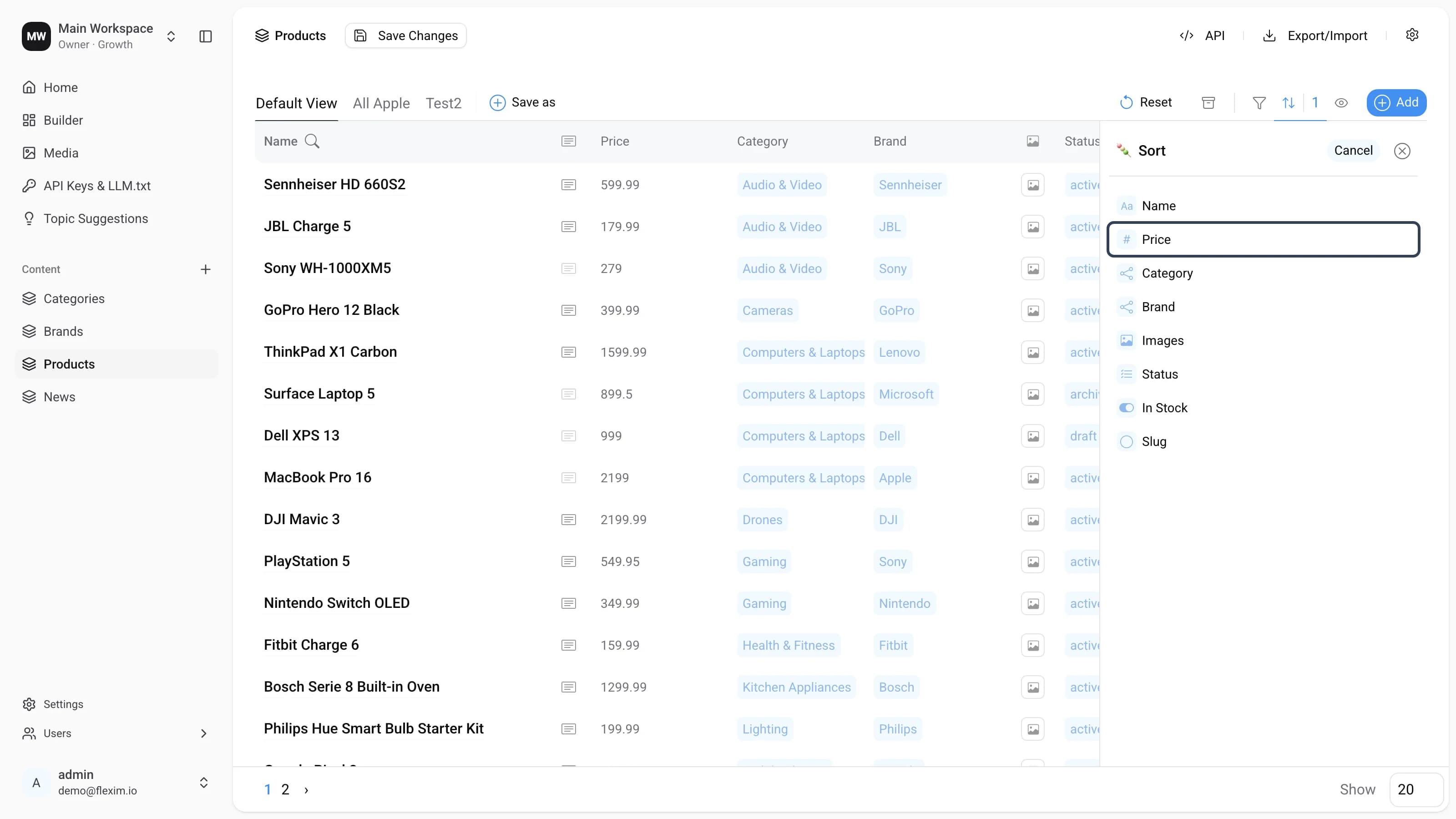Click image icon in Fitbit Charge 6 row
Viewport: 1456px width, 819px height.
1033,645
